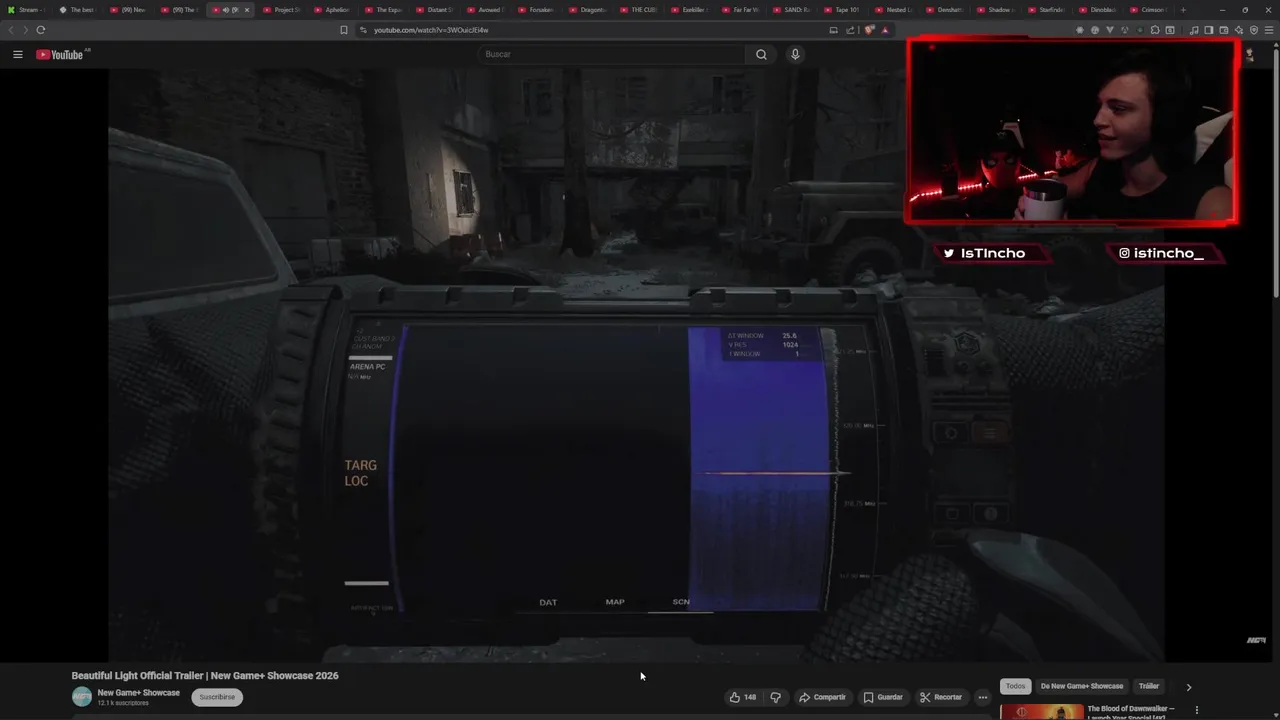
Task: Select the 'Tráiler' filter chip
Action: (1149, 686)
